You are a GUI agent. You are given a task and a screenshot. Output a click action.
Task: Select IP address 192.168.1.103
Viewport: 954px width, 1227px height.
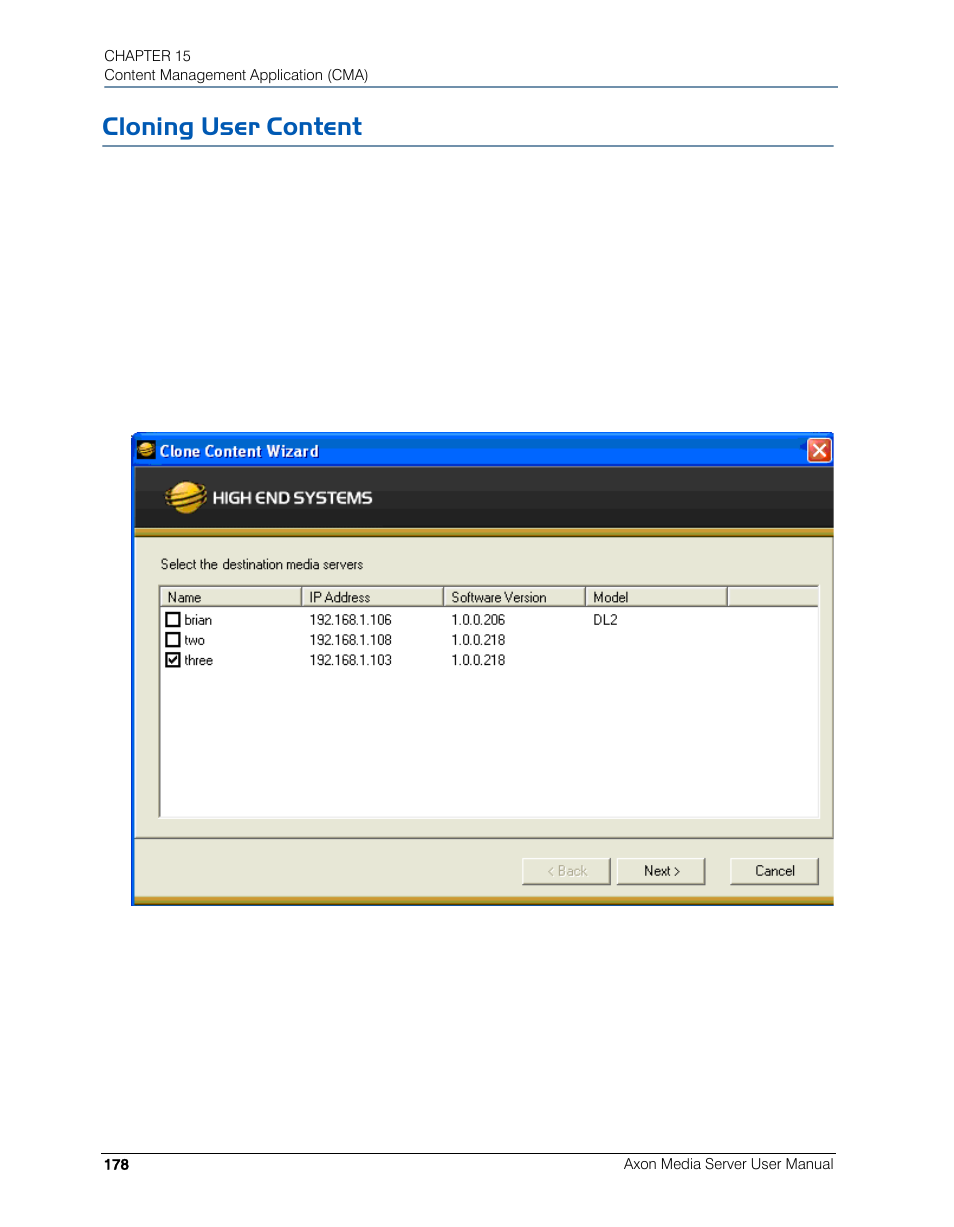350,660
